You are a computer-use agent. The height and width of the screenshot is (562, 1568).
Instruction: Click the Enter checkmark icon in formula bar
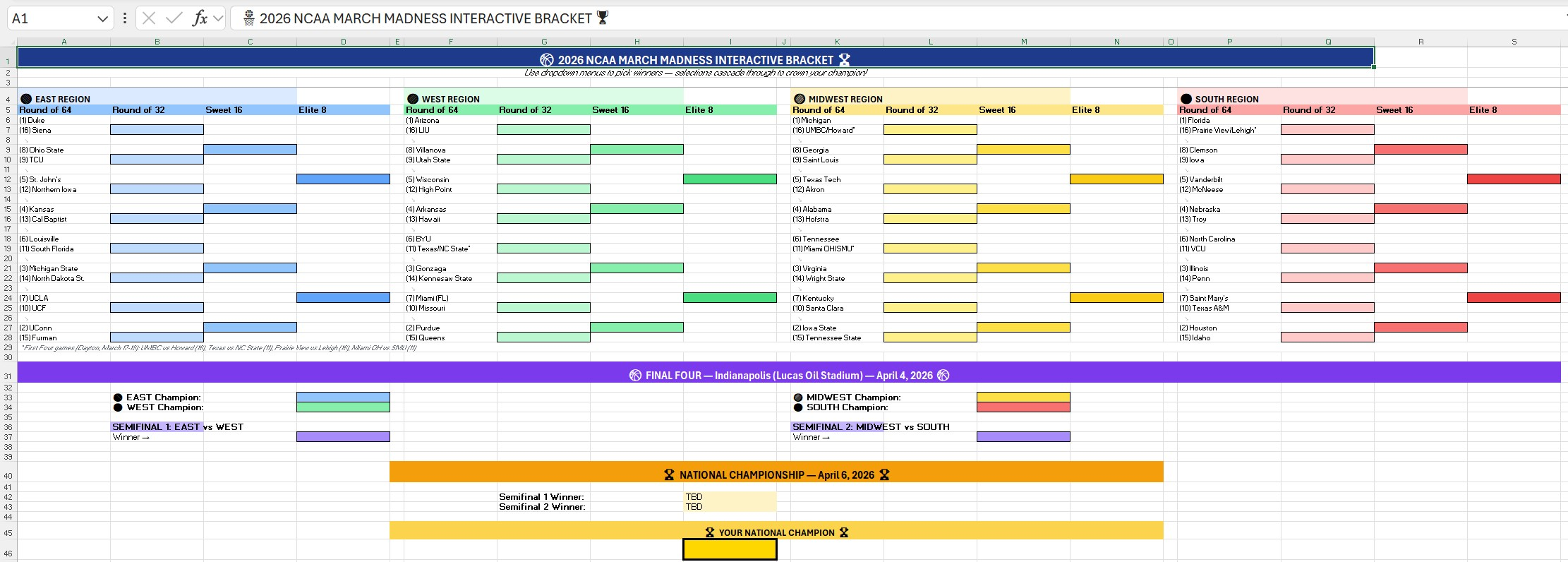pos(174,18)
